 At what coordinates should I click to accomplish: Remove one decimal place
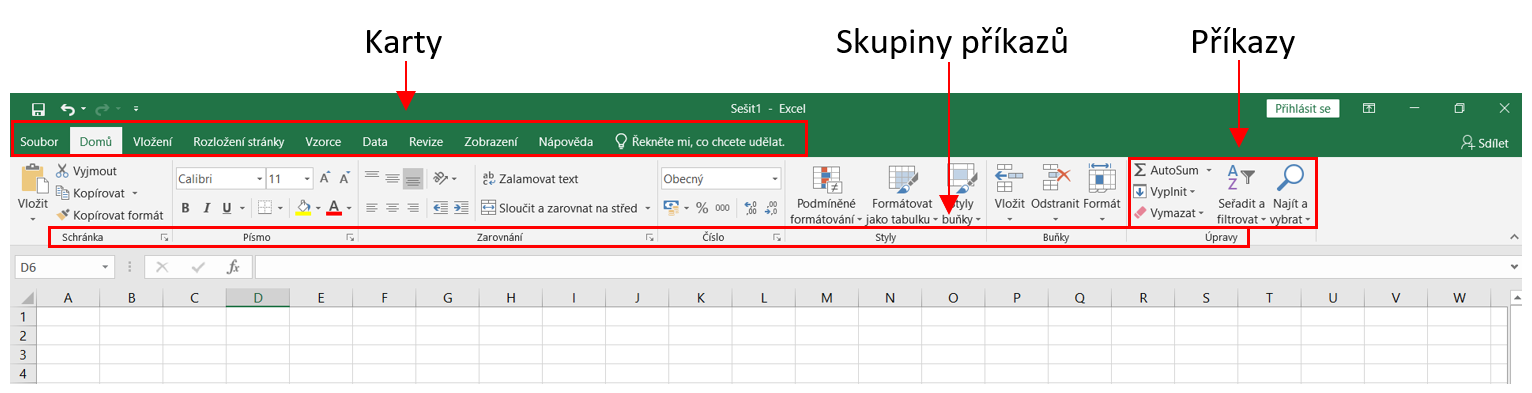(772, 208)
